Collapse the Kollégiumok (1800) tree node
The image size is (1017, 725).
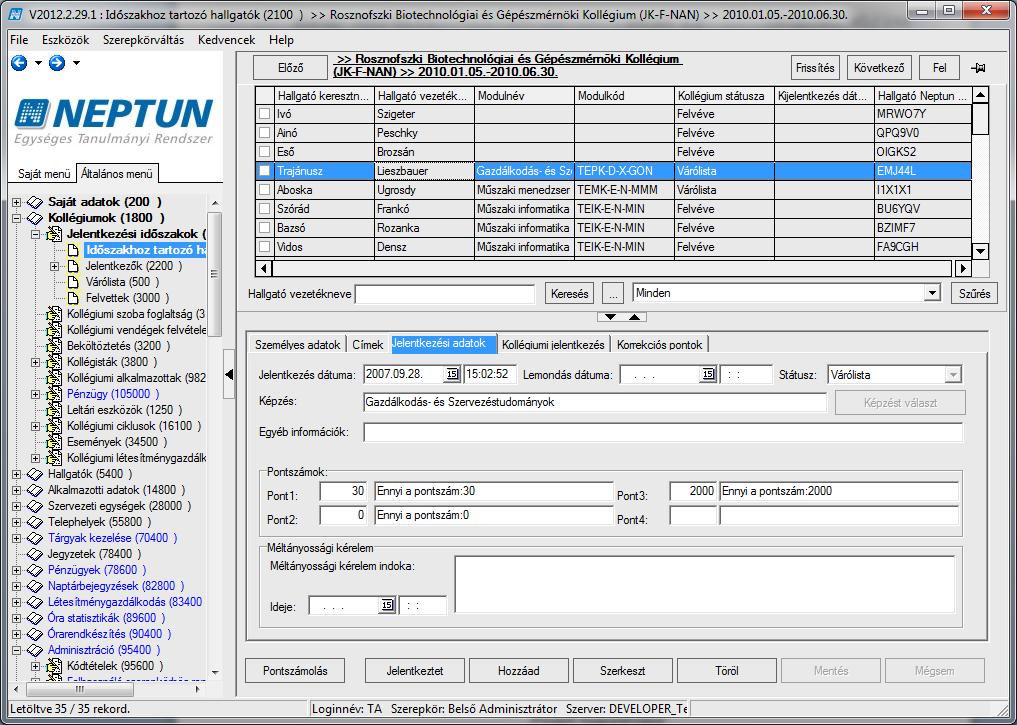(17, 218)
